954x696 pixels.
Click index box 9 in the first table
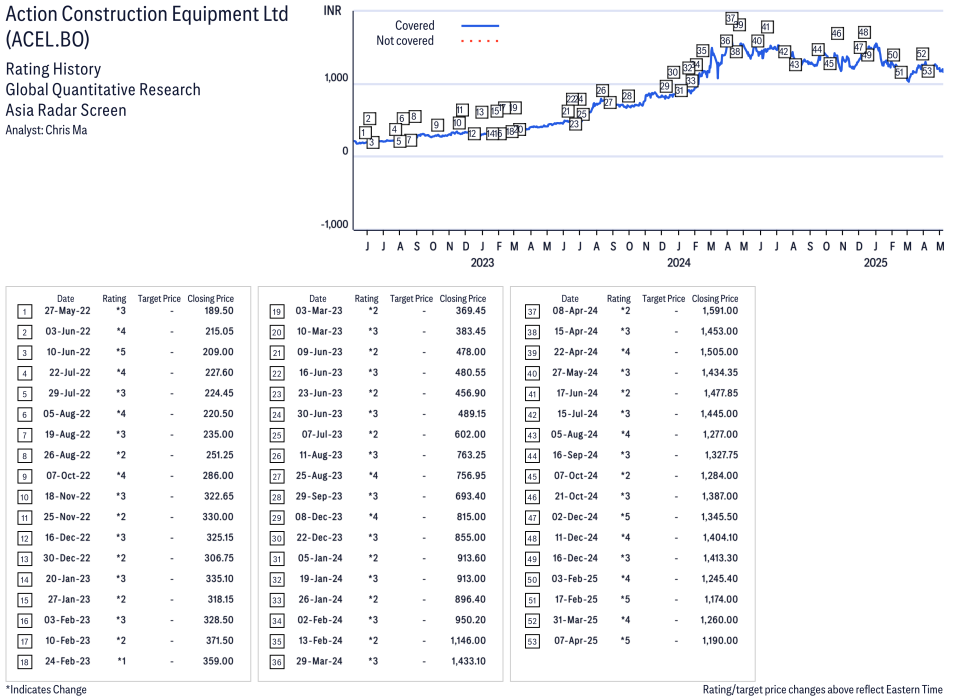[x=24, y=477]
